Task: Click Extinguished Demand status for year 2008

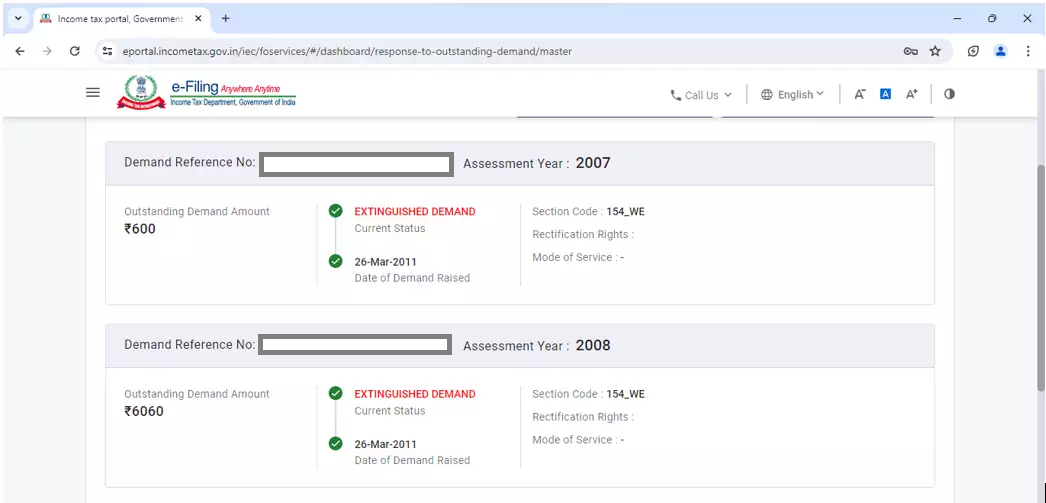Action: coord(415,394)
